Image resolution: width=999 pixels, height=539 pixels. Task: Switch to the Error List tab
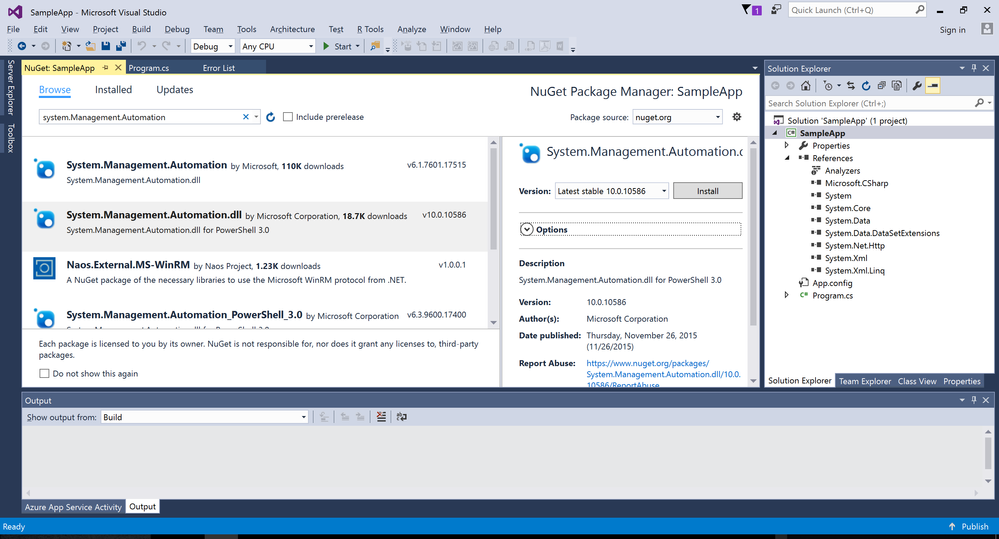(x=219, y=68)
